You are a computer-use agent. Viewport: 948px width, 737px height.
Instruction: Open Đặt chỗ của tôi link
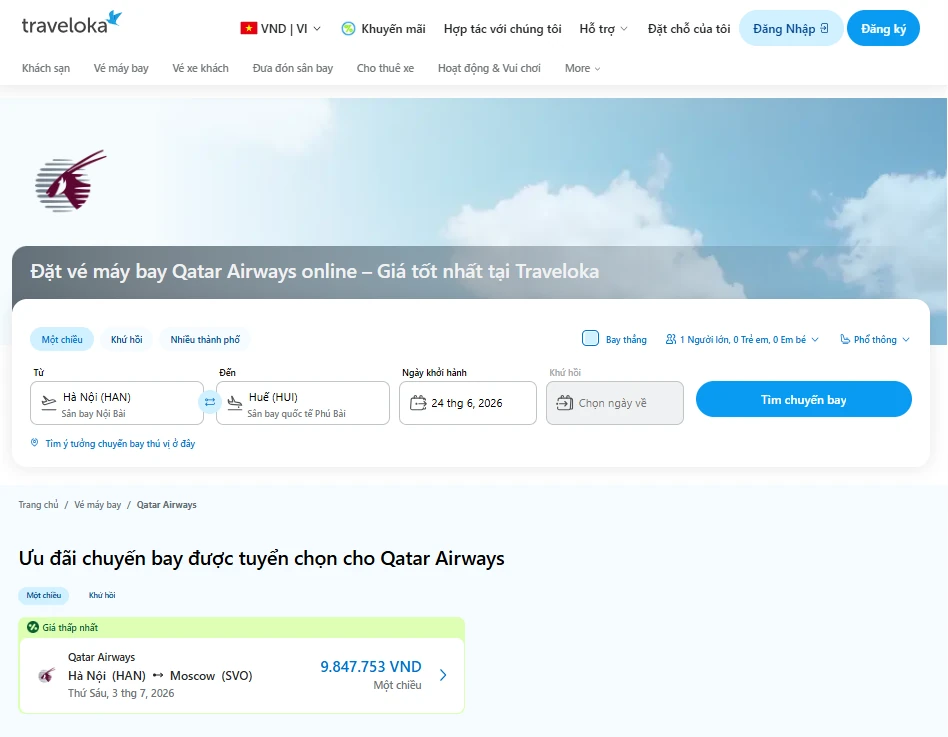point(689,28)
